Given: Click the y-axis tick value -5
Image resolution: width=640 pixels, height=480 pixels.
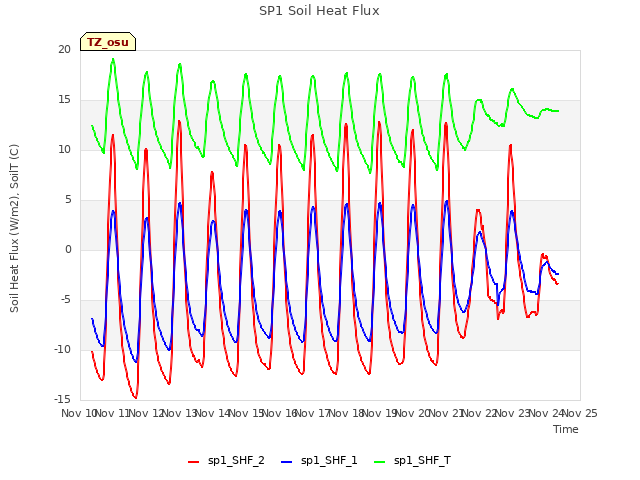Looking at the screenshot, I should 66,300.
